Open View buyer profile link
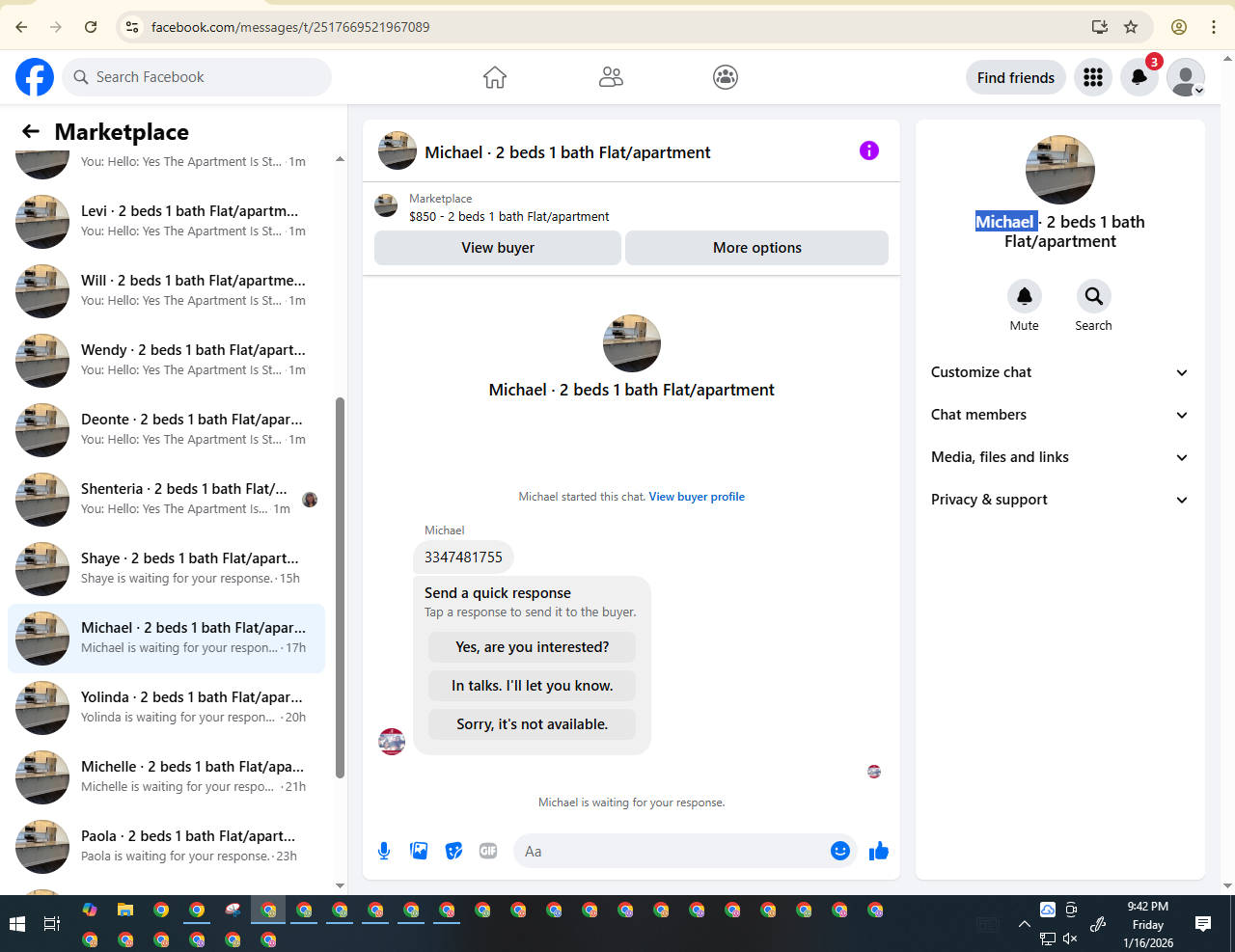Image resolution: width=1235 pixels, height=952 pixels. click(x=697, y=497)
